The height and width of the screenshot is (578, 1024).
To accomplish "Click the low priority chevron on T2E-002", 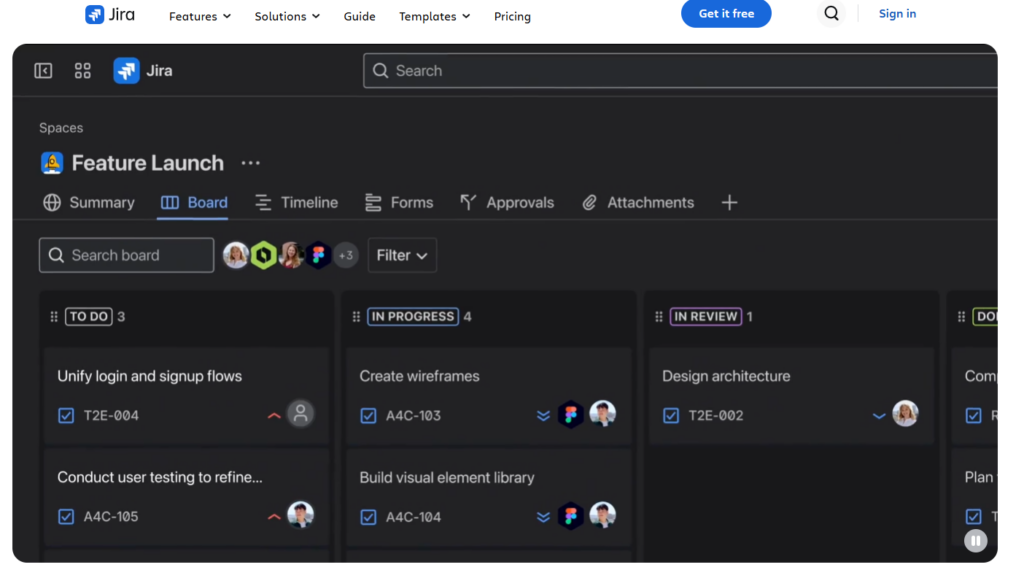I will (879, 415).
